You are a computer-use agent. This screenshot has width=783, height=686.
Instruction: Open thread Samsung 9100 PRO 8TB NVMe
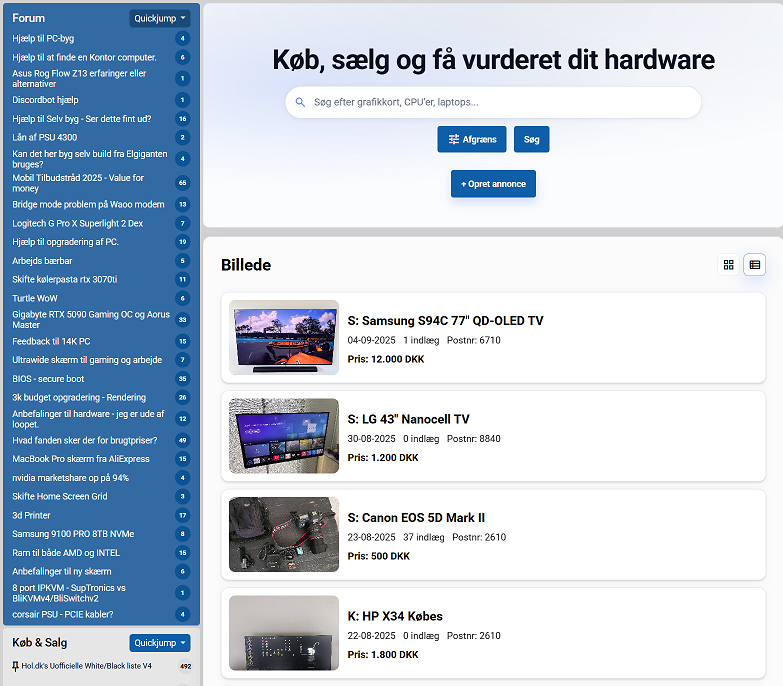(x=73, y=534)
